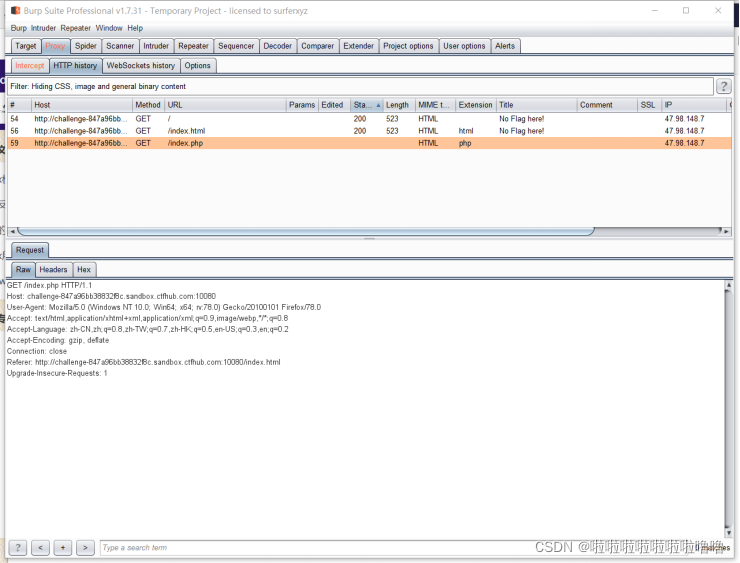
Task: Open the User options tab
Action: coord(464,46)
